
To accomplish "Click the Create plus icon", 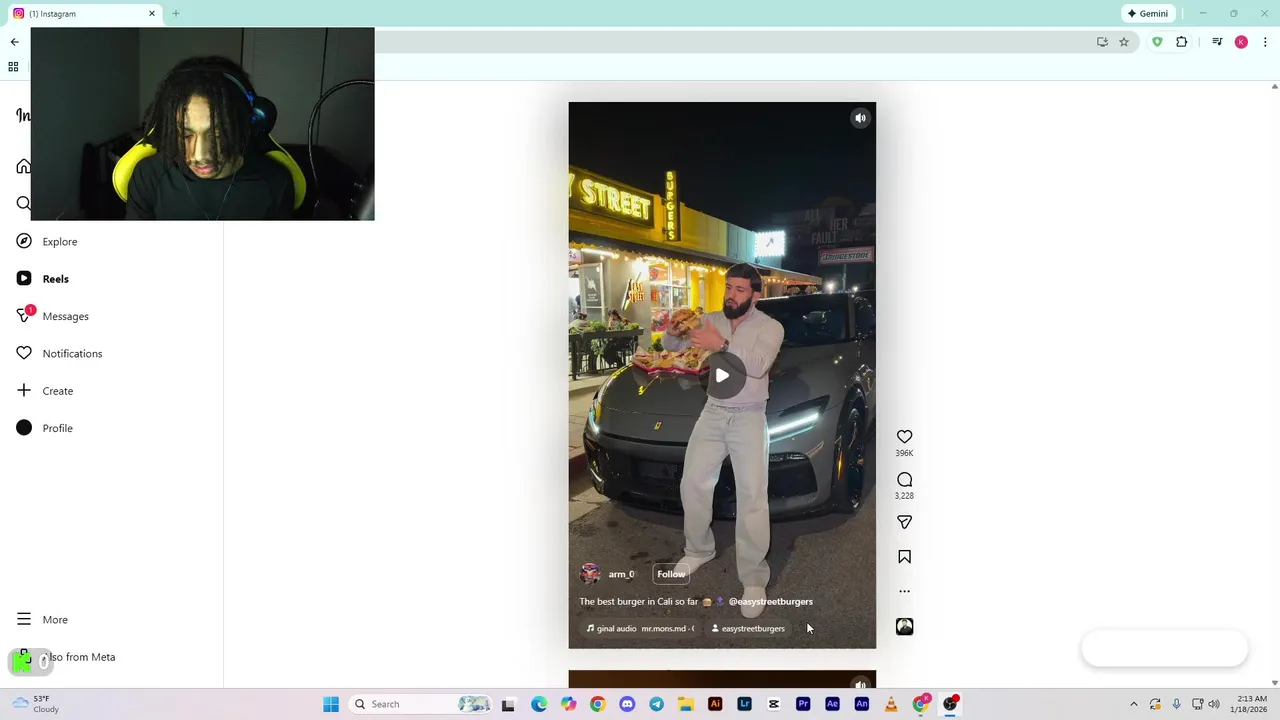I will click(x=24, y=390).
